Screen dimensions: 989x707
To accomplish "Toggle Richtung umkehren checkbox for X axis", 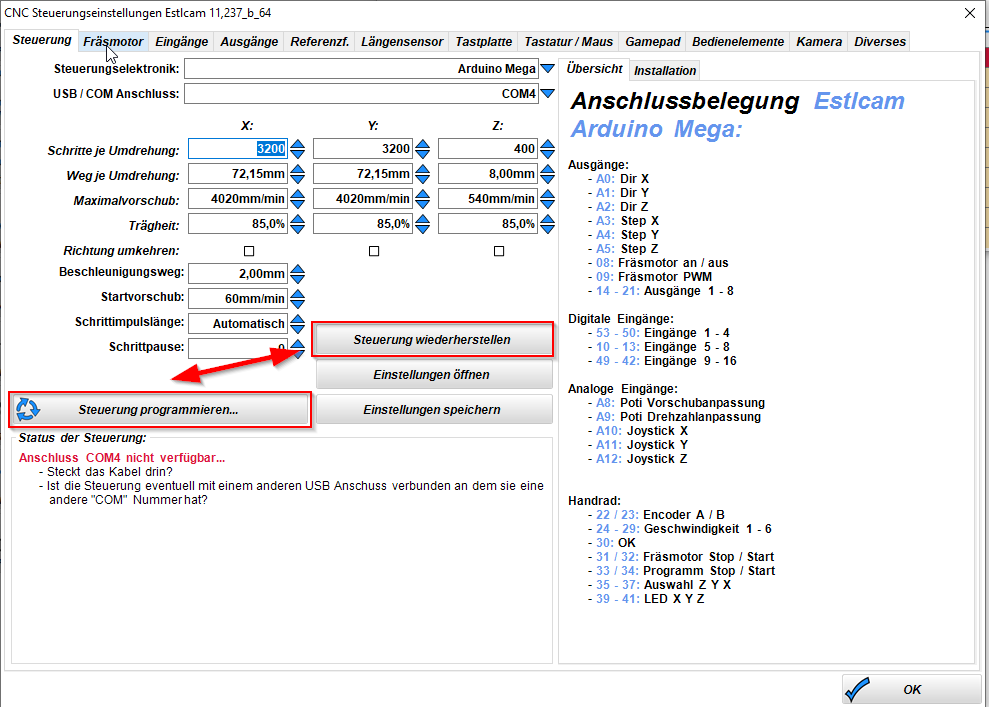I will (x=249, y=251).
